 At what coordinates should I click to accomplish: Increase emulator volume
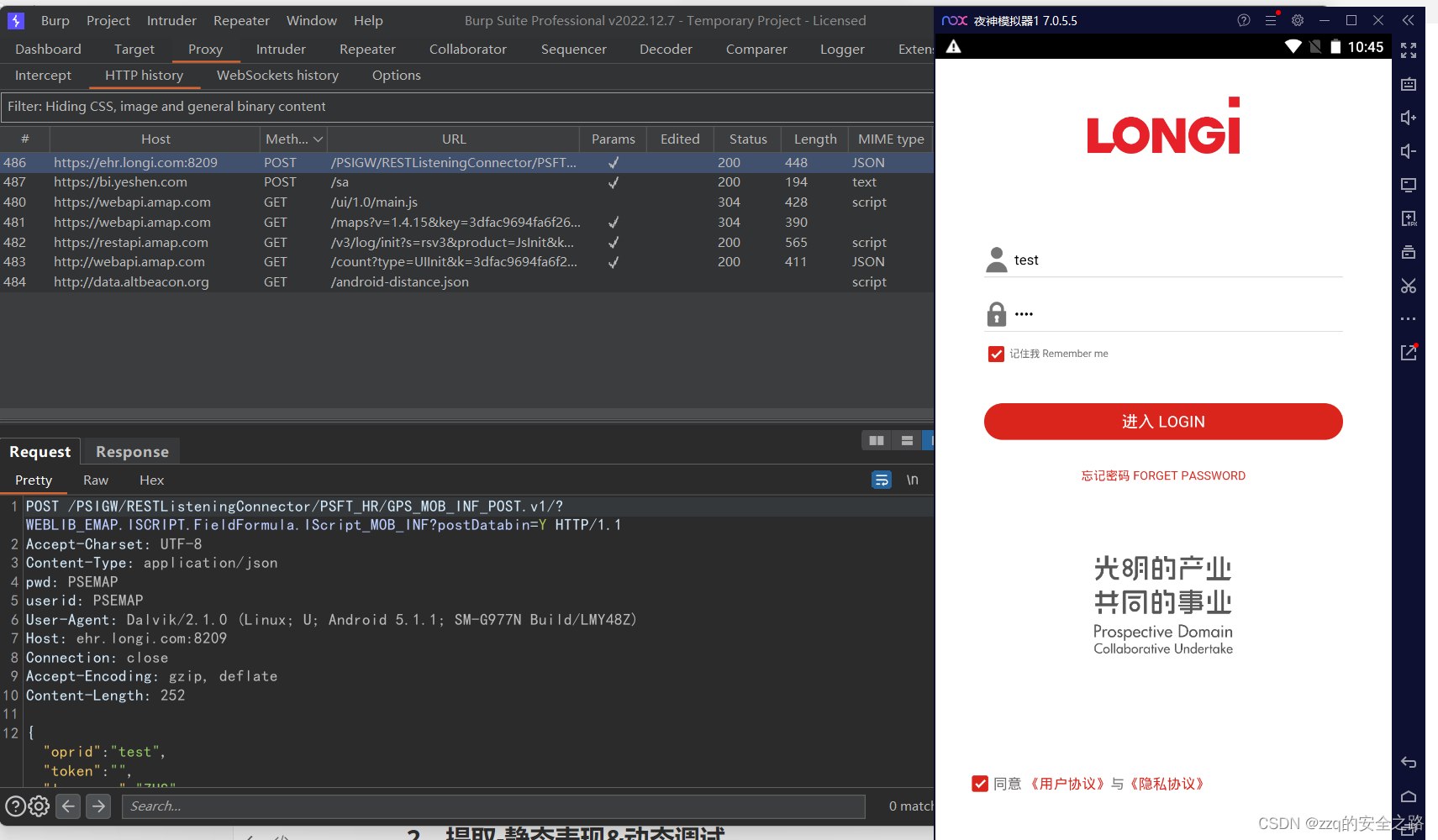click(x=1409, y=118)
